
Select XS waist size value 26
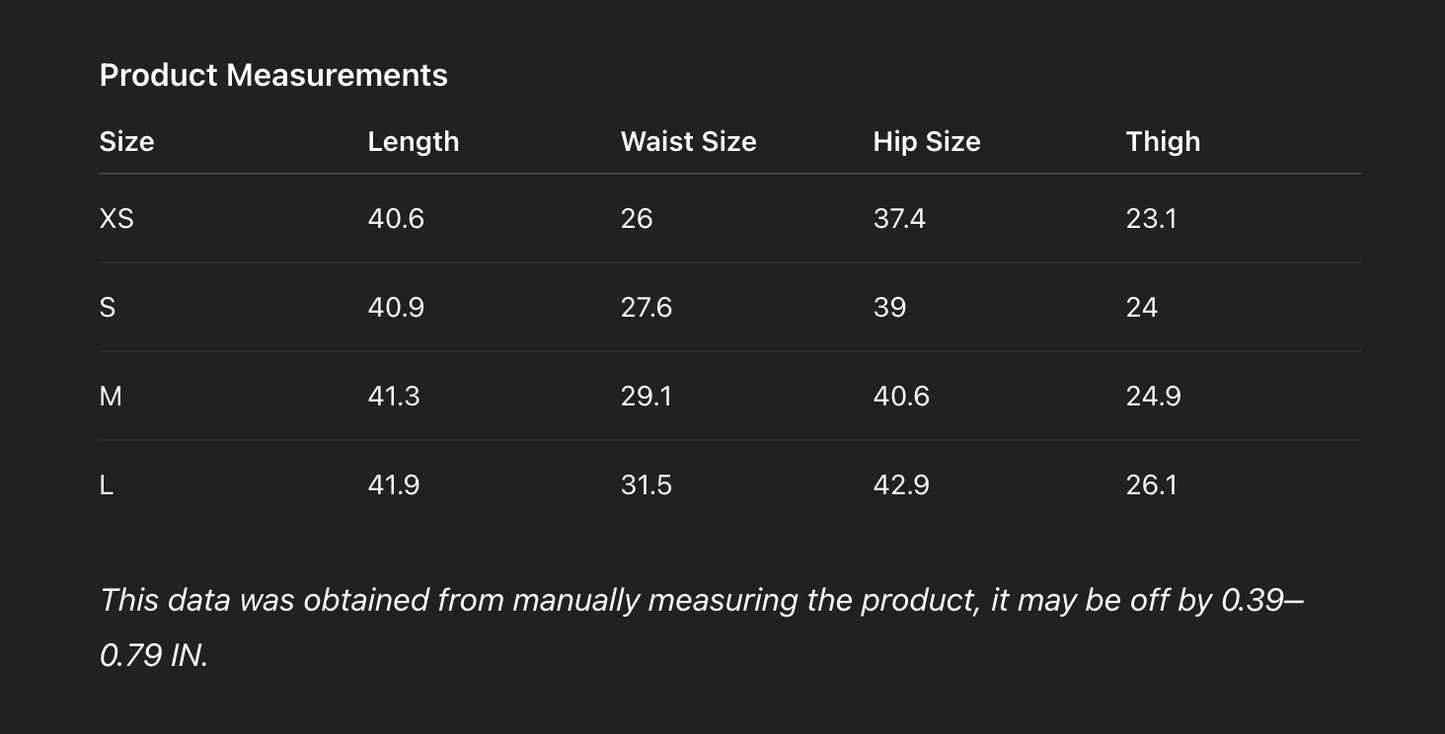coord(636,218)
